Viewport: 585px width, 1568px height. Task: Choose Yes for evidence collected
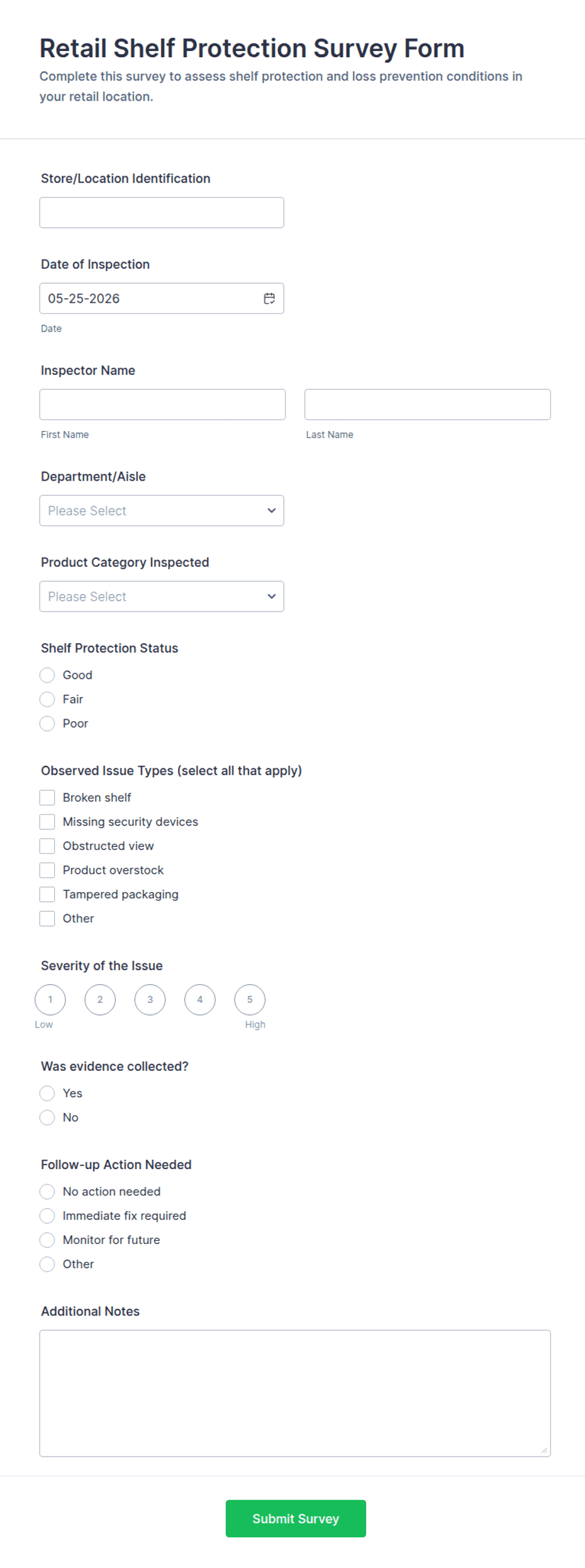pos(47,1093)
